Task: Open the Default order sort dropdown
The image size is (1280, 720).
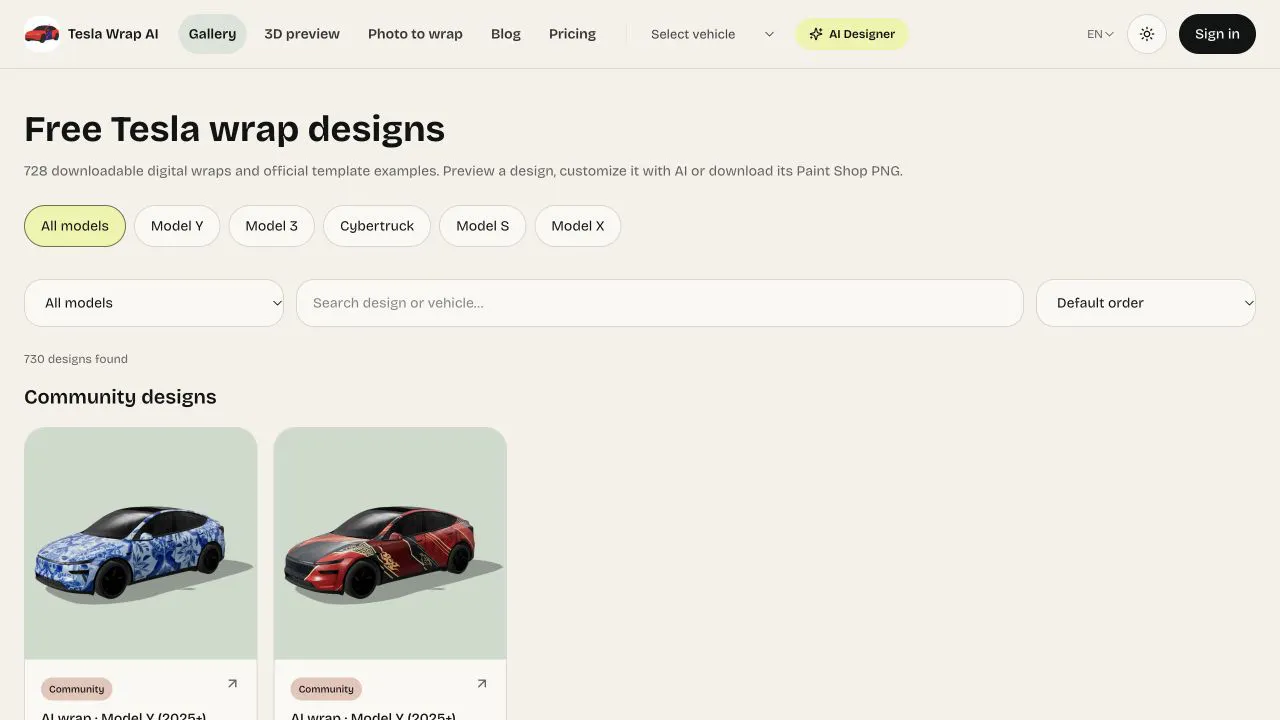Action: coord(1146,303)
